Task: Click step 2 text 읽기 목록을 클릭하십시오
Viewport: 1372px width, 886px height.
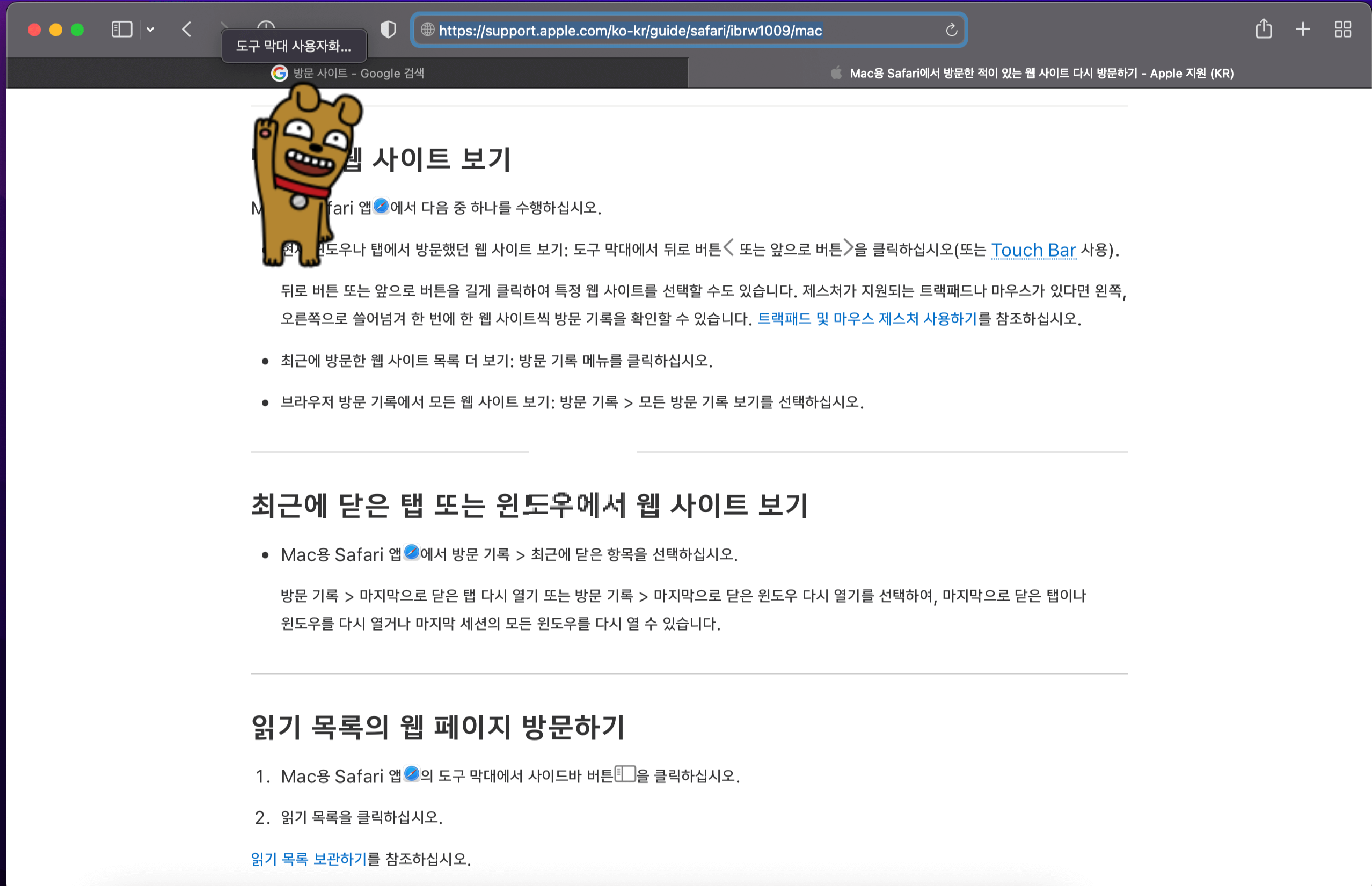Action: [x=361, y=817]
